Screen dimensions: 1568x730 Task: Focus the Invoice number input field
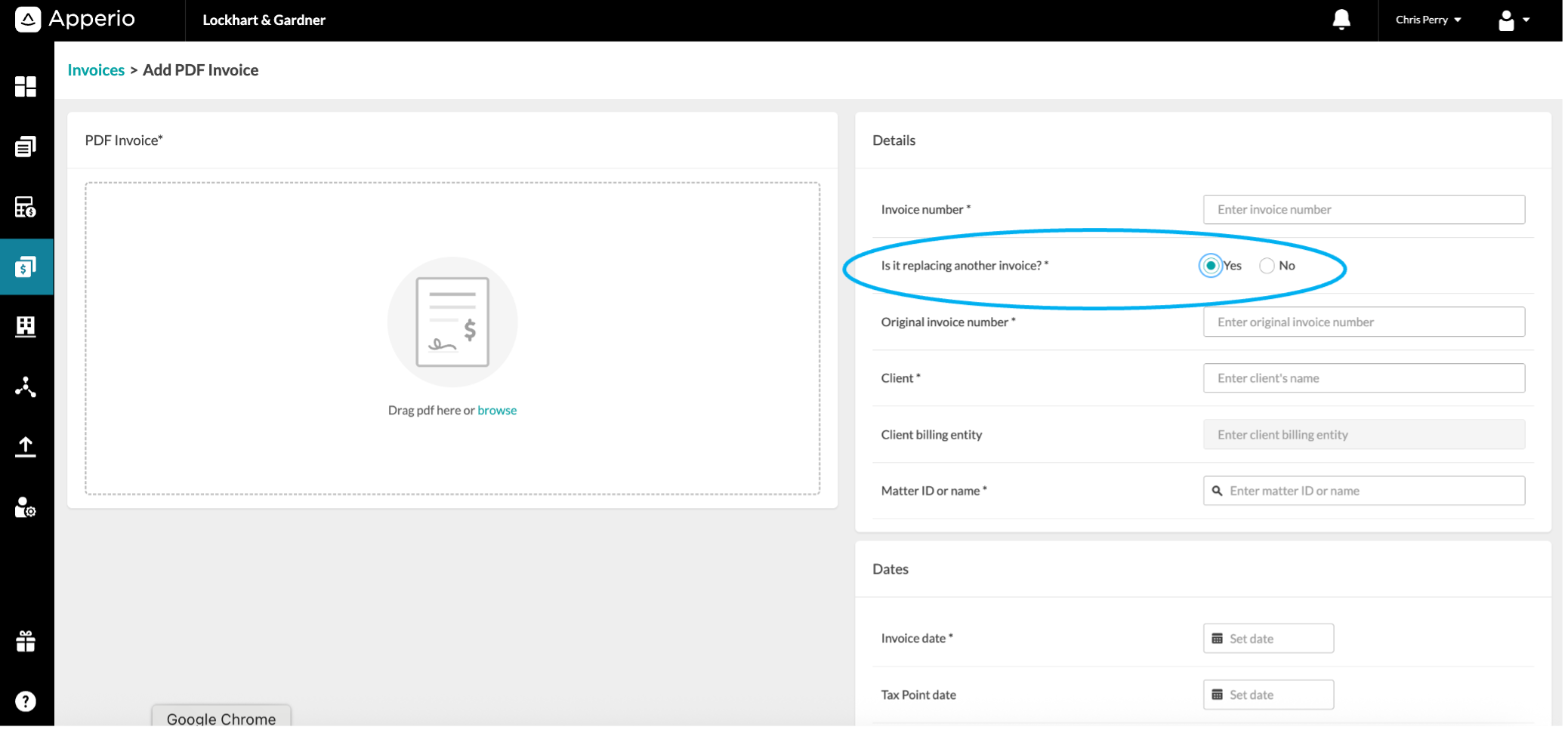click(1363, 209)
